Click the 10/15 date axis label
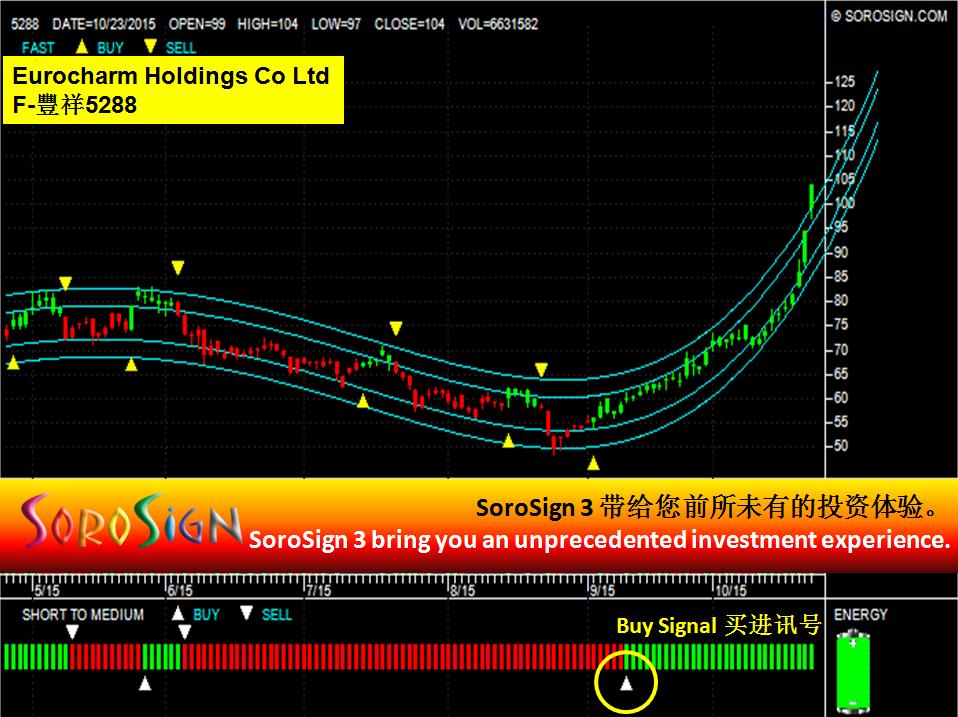The height and width of the screenshot is (717, 958). point(731,591)
